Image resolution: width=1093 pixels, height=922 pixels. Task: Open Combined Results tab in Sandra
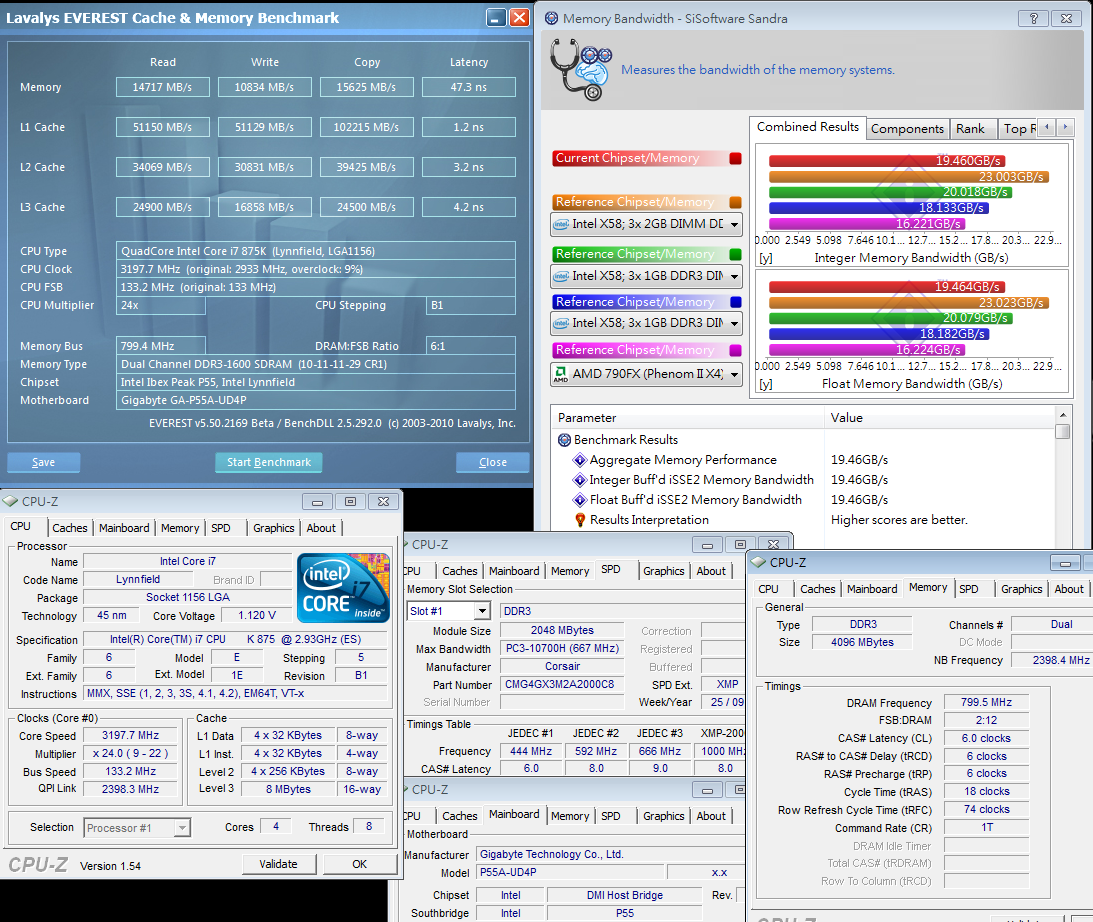pyautogui.click(x=808, y=127)
